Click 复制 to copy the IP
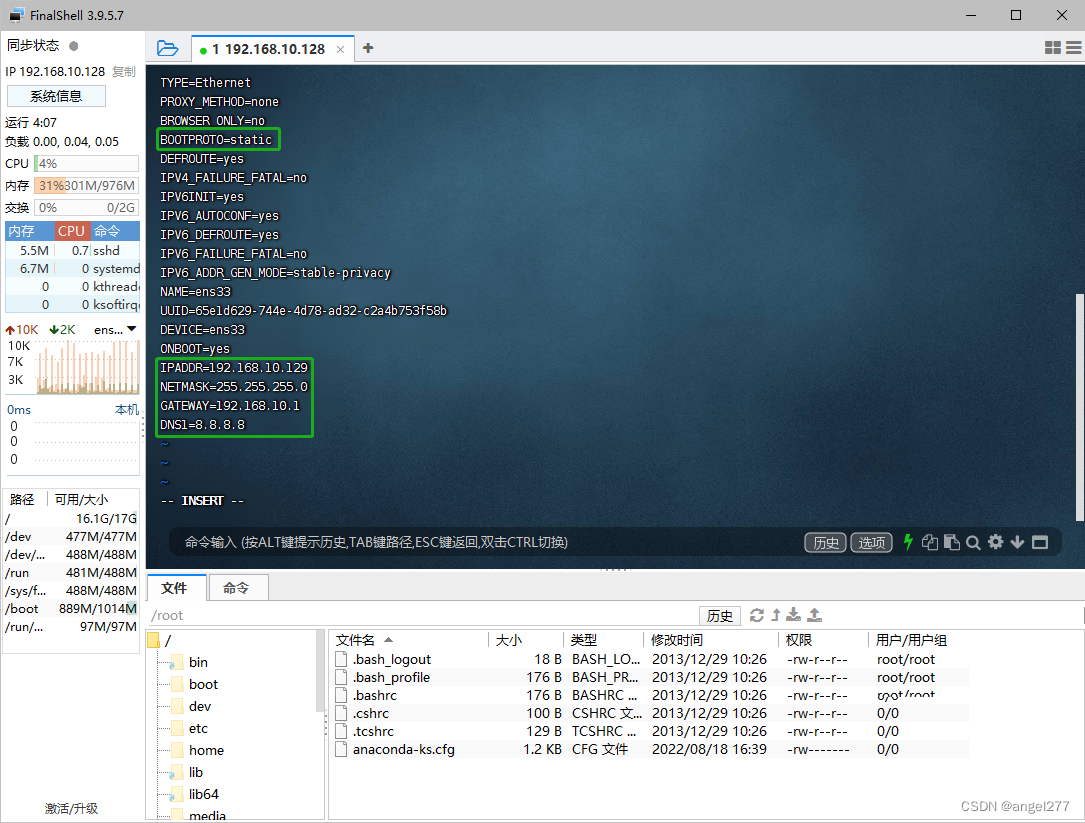The height and width of the screenshot is (823, 1085). tap(124, 72)
